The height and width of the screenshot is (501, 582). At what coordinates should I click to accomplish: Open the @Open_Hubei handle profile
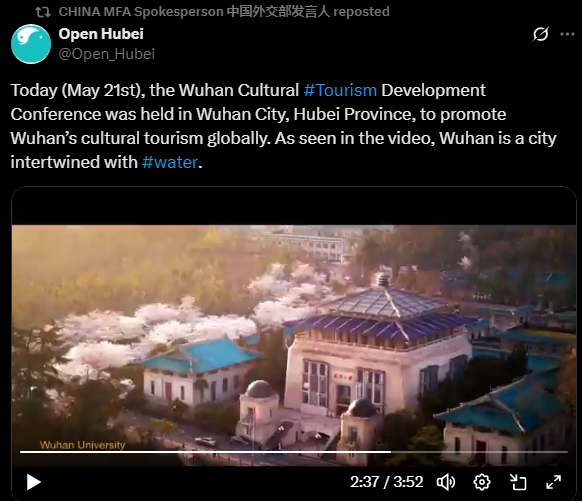pyautogui.click(x=107, y=54)
